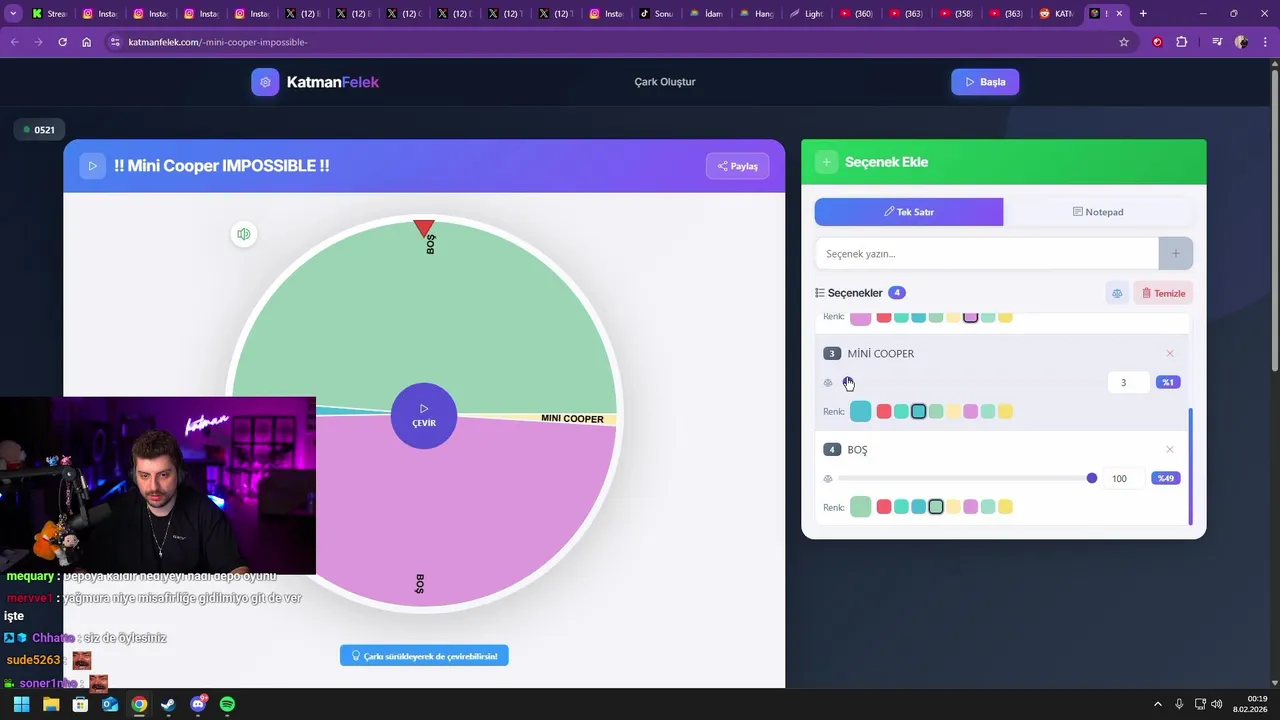Click the red extension icon in toolbar

[x=1157, y=42]
